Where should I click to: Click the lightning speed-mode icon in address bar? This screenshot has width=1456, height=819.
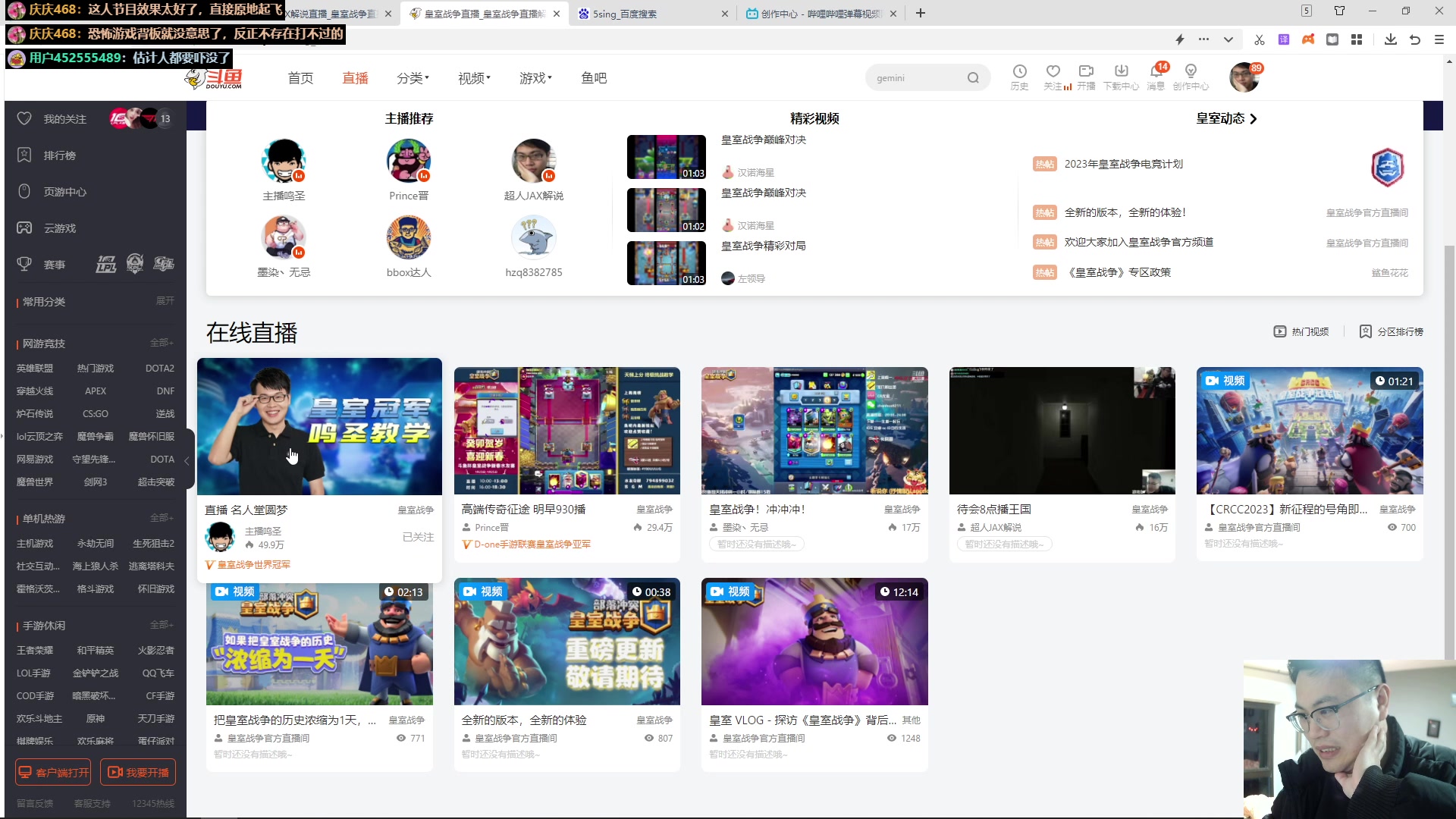click(x=1180, y=39)
